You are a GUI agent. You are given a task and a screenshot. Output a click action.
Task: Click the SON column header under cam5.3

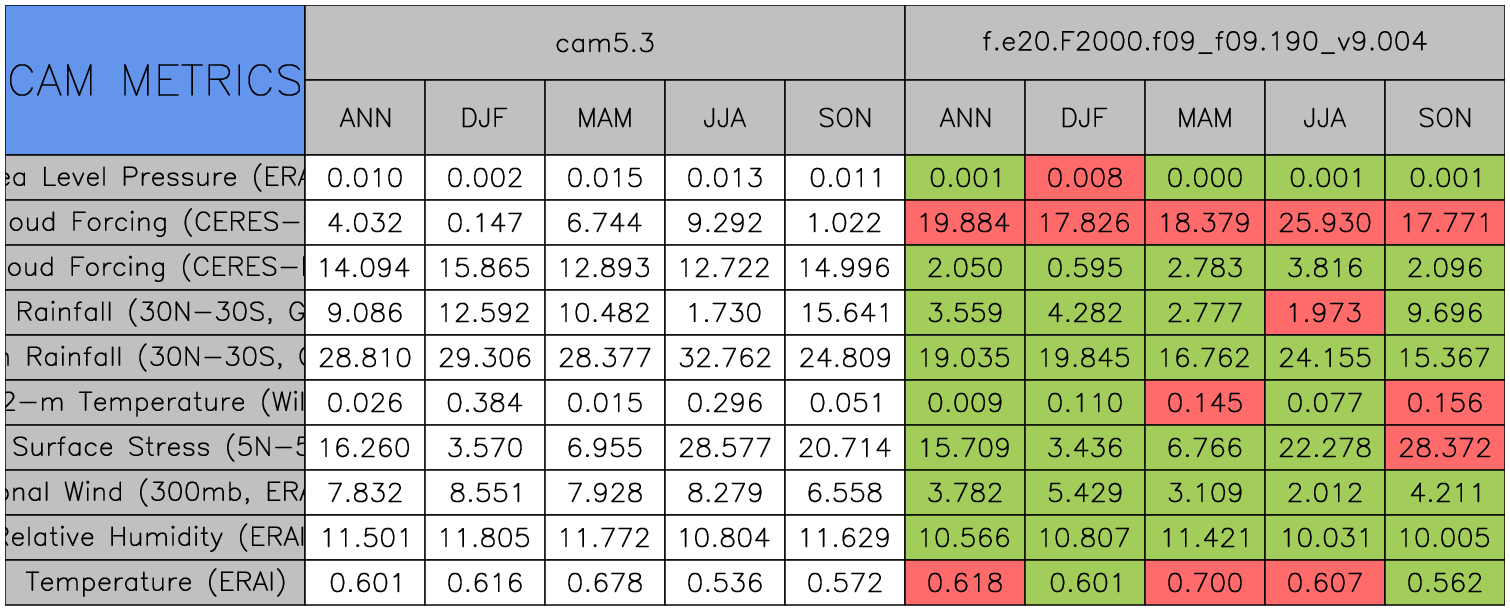[x=845, y=118]
